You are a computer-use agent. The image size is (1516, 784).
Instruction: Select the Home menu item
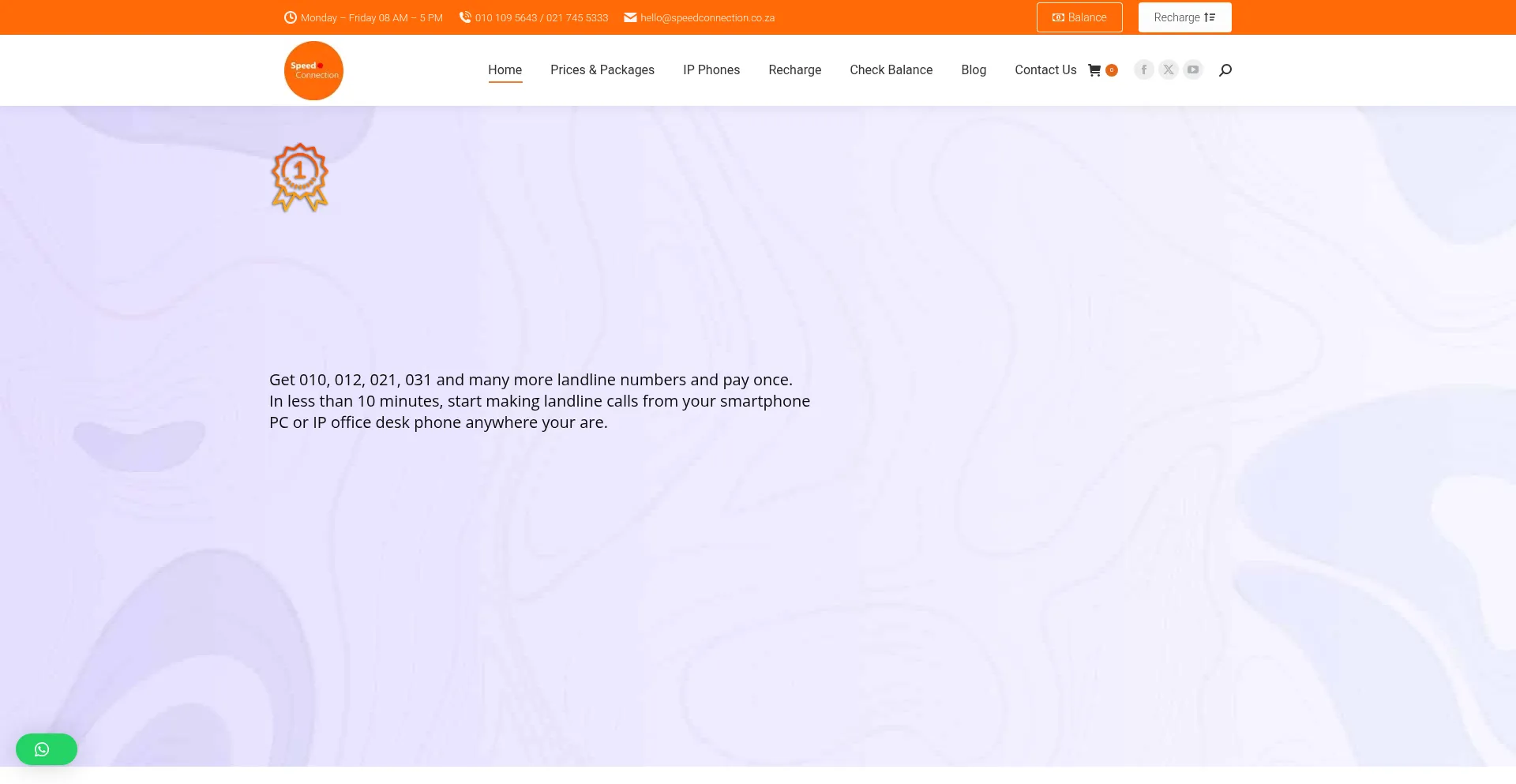505,70
